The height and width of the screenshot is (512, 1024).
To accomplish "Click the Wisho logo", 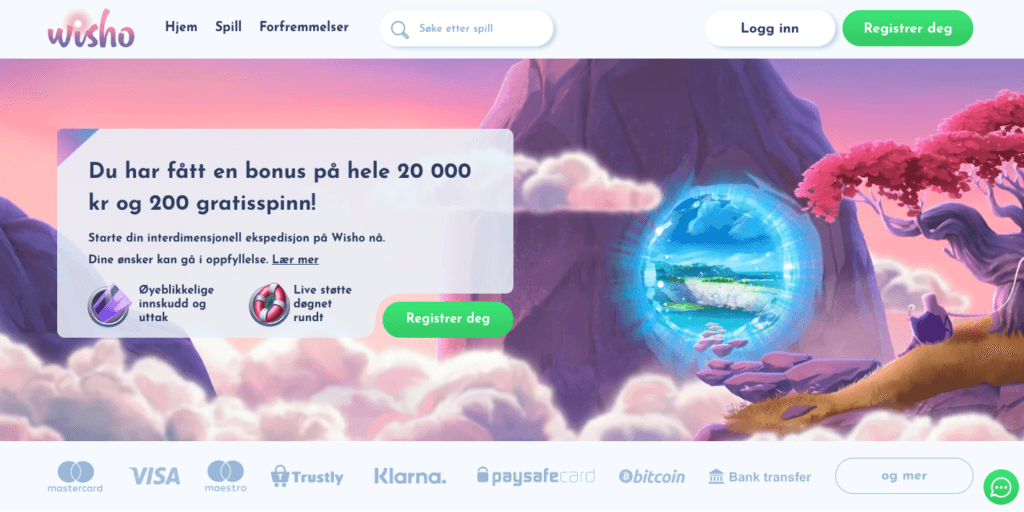I will pos(91,29).
